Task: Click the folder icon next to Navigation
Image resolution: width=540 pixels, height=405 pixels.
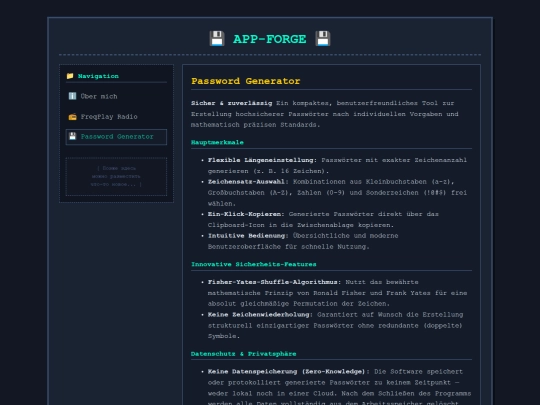Action: point(70,76)
